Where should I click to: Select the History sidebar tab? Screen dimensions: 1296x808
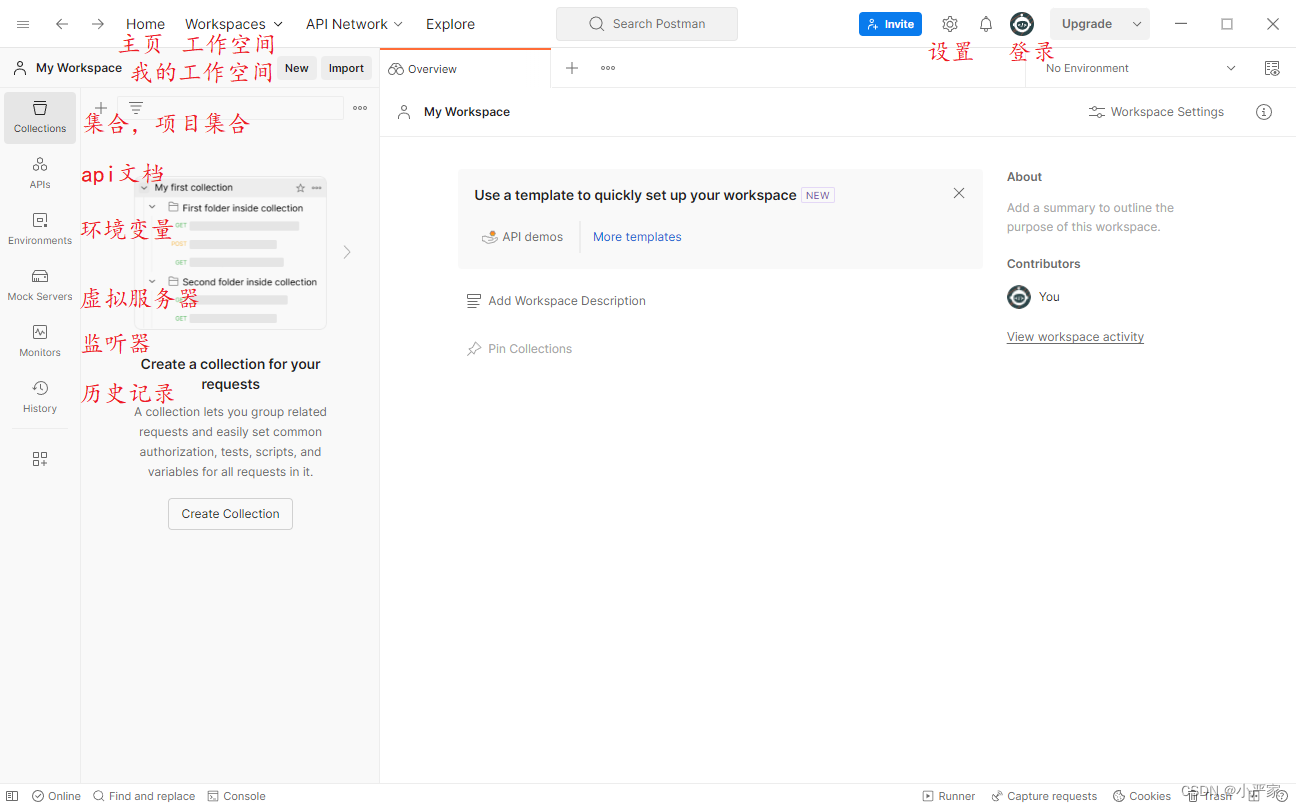click(40, 397)
